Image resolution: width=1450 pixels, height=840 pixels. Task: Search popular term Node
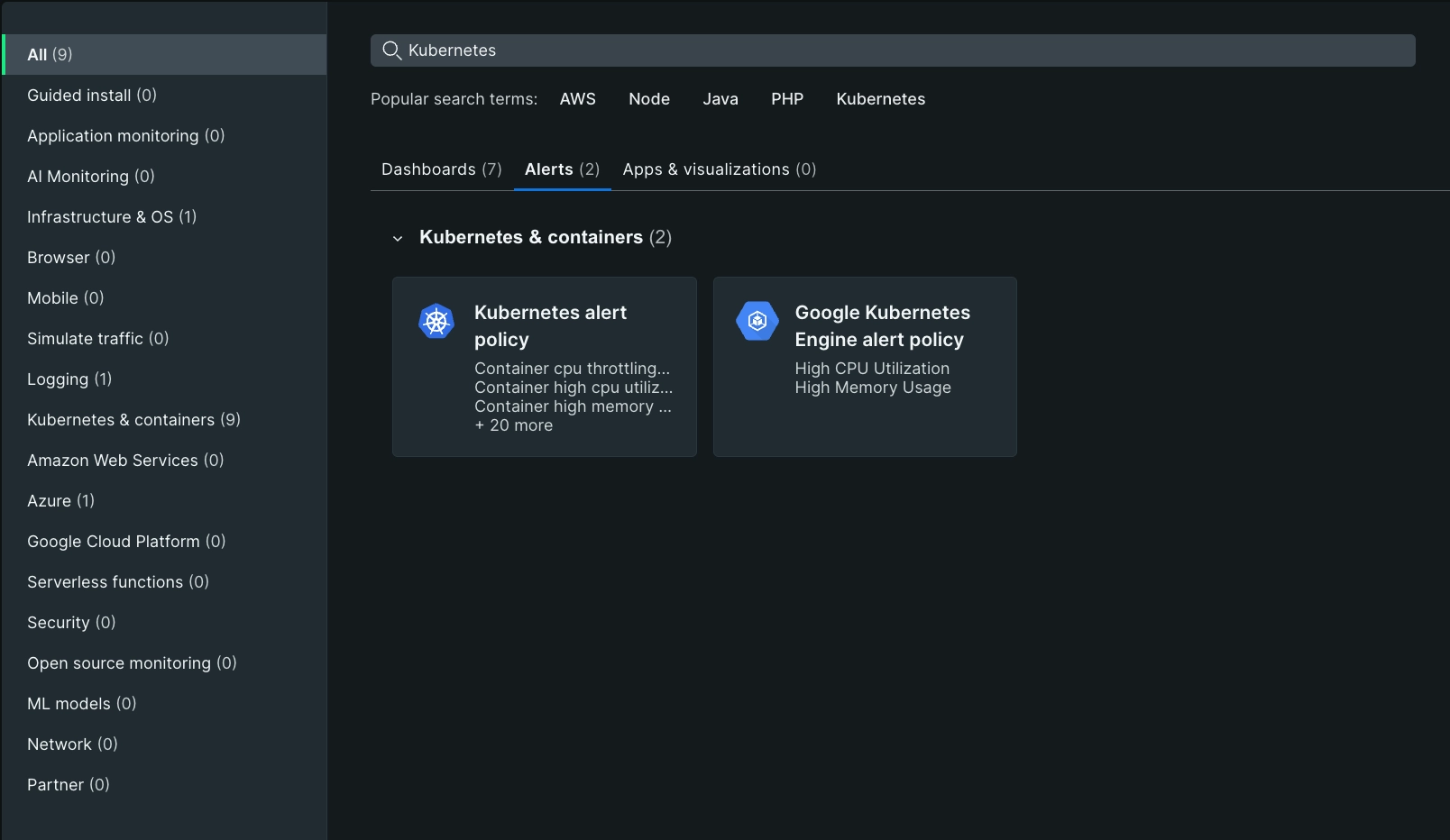[x=649, y=99]
